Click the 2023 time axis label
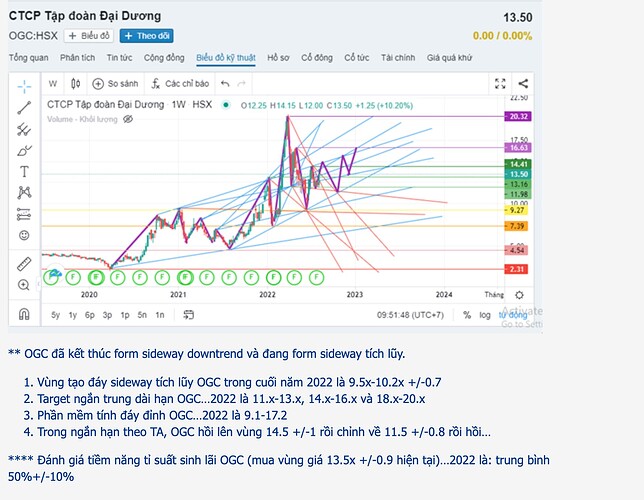Viewport: 644px width, 500px height. 355,295
